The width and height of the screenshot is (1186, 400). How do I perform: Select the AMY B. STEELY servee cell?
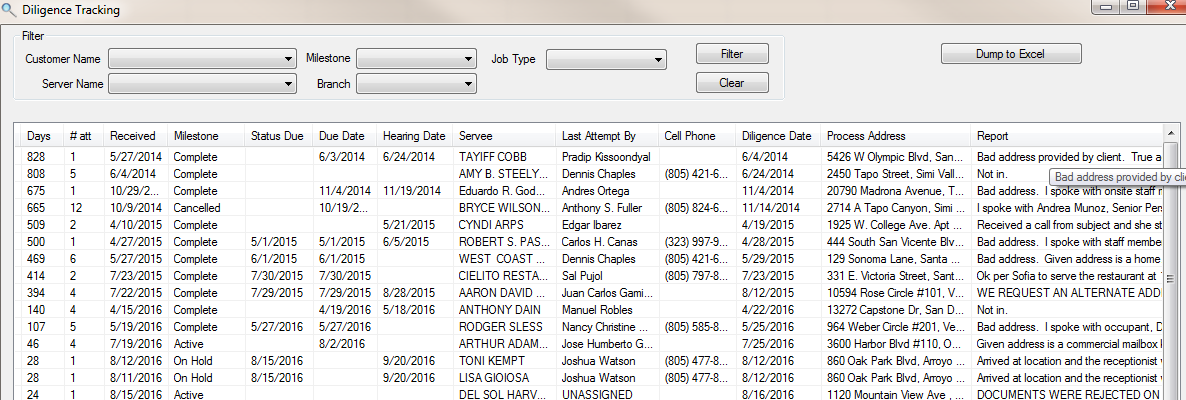pyautogui.click(x=505, y=172)
